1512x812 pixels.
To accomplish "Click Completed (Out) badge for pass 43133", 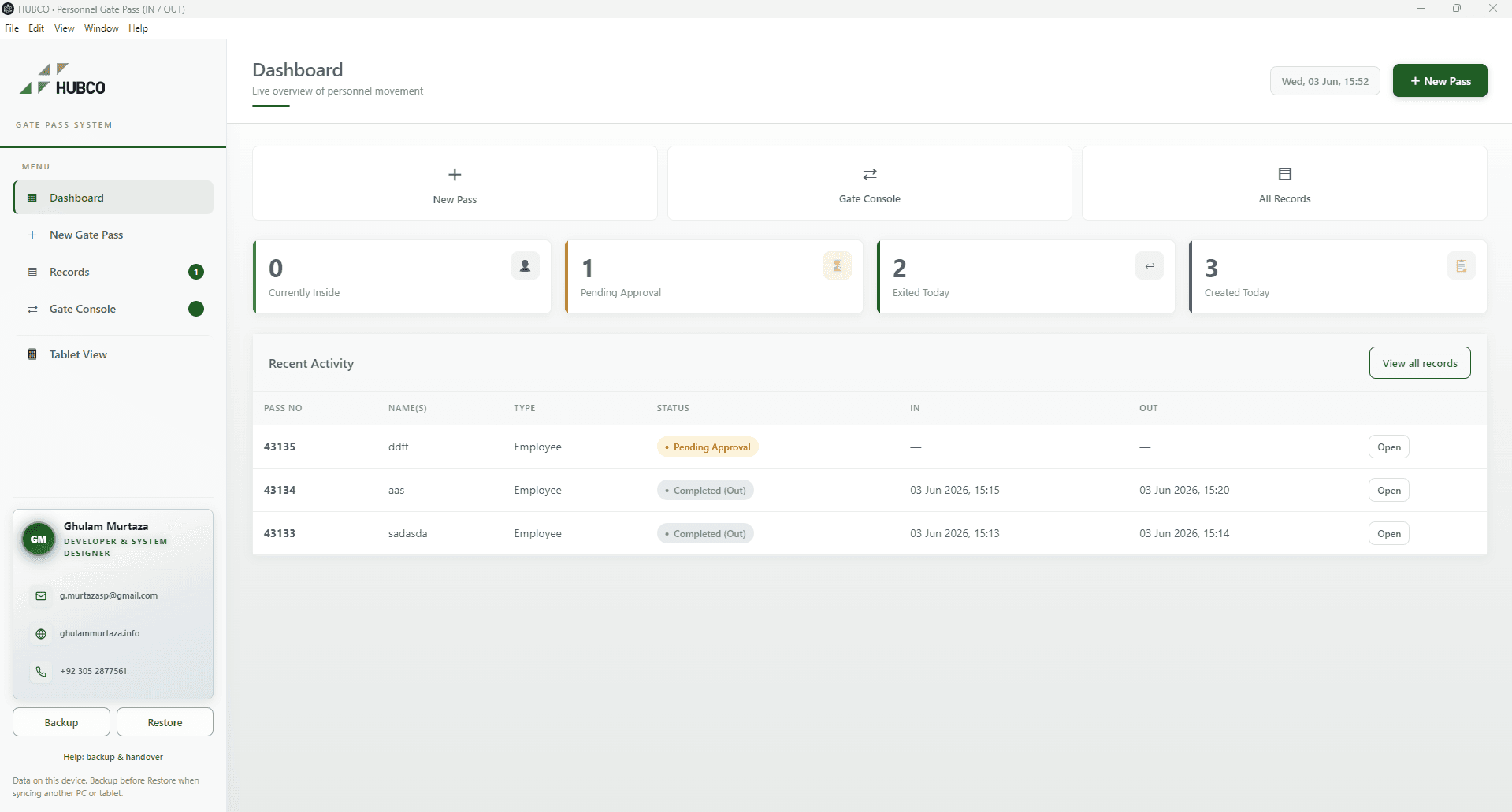I will (705, 534).
